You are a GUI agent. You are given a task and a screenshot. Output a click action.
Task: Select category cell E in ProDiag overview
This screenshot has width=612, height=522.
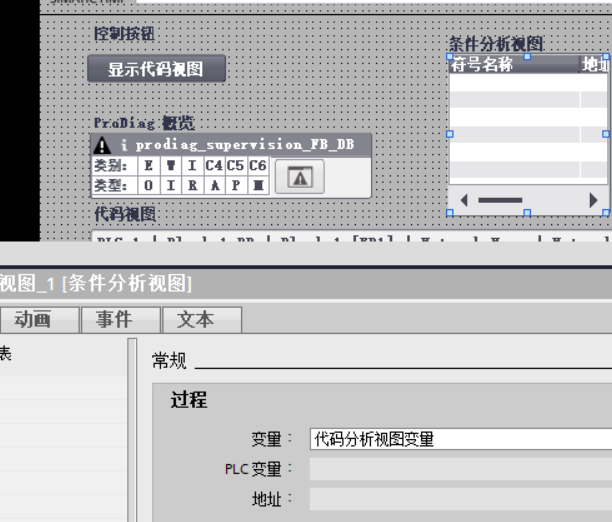click(149, 166)
